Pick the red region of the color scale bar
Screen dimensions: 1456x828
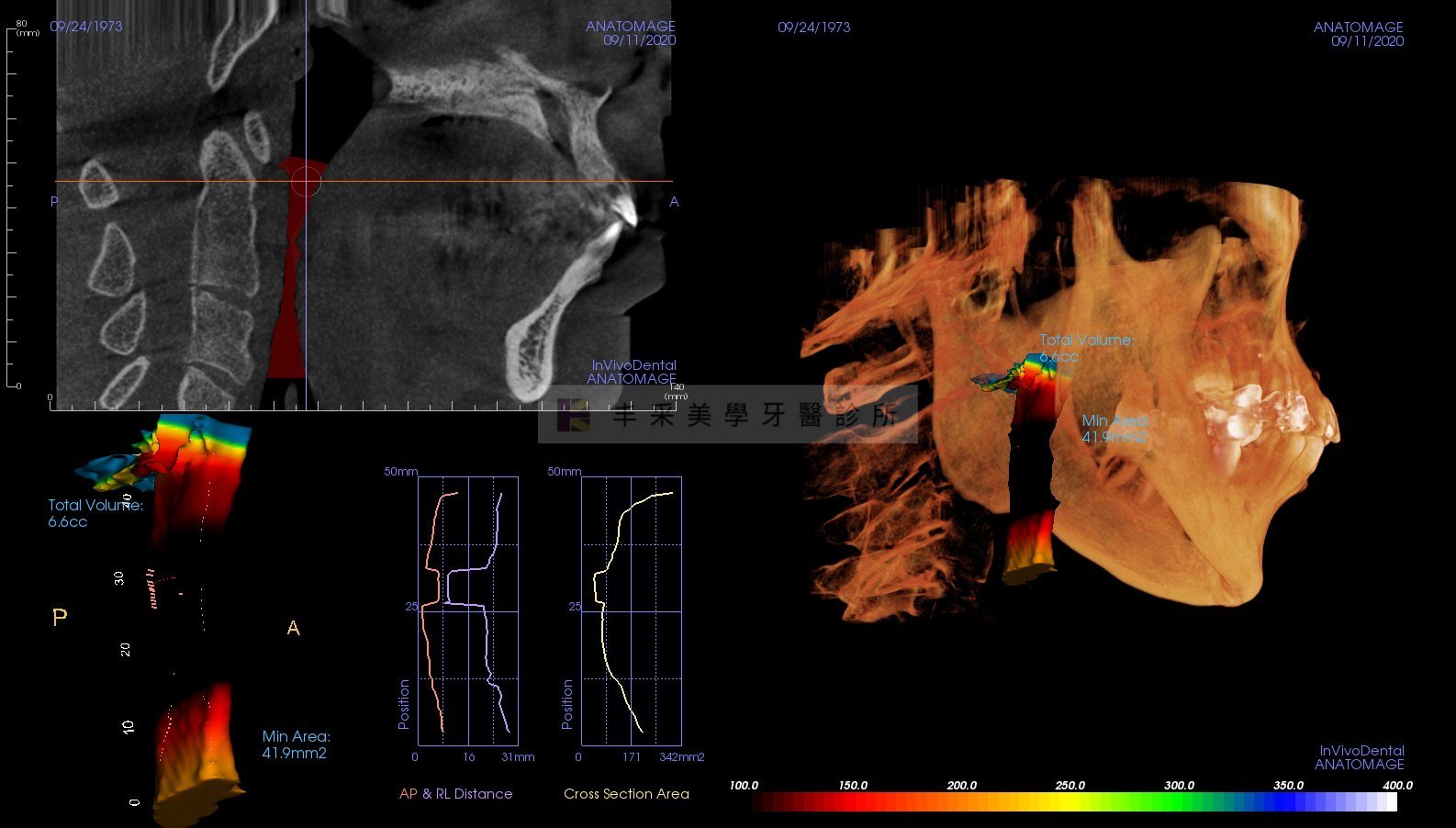854,802
